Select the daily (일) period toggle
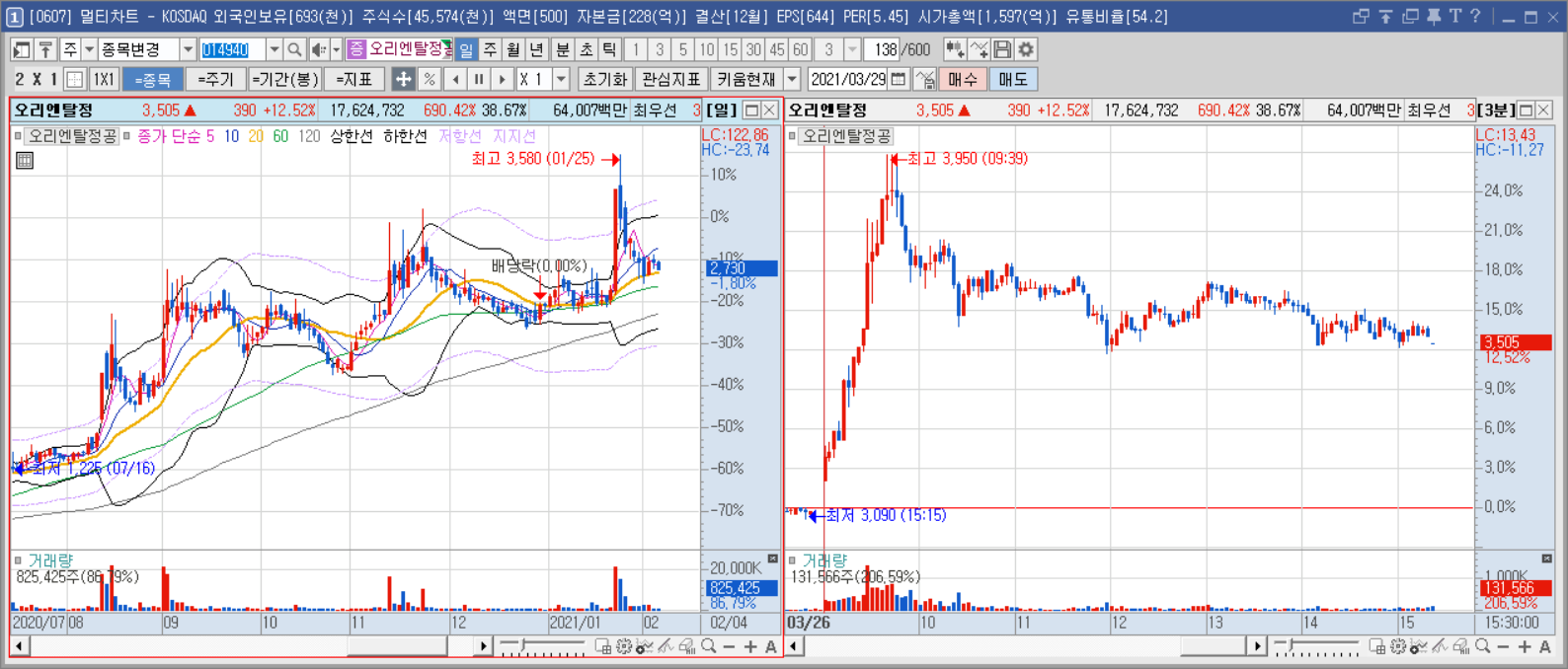The height and width of the screenshot is (669, 1568). [466, 49]
